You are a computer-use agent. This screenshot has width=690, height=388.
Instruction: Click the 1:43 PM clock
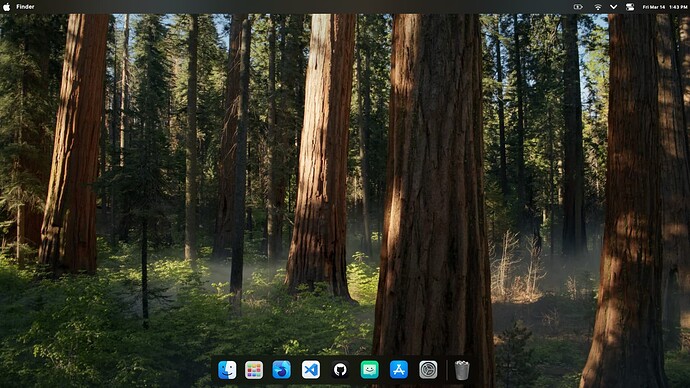(x=678, y=7)
